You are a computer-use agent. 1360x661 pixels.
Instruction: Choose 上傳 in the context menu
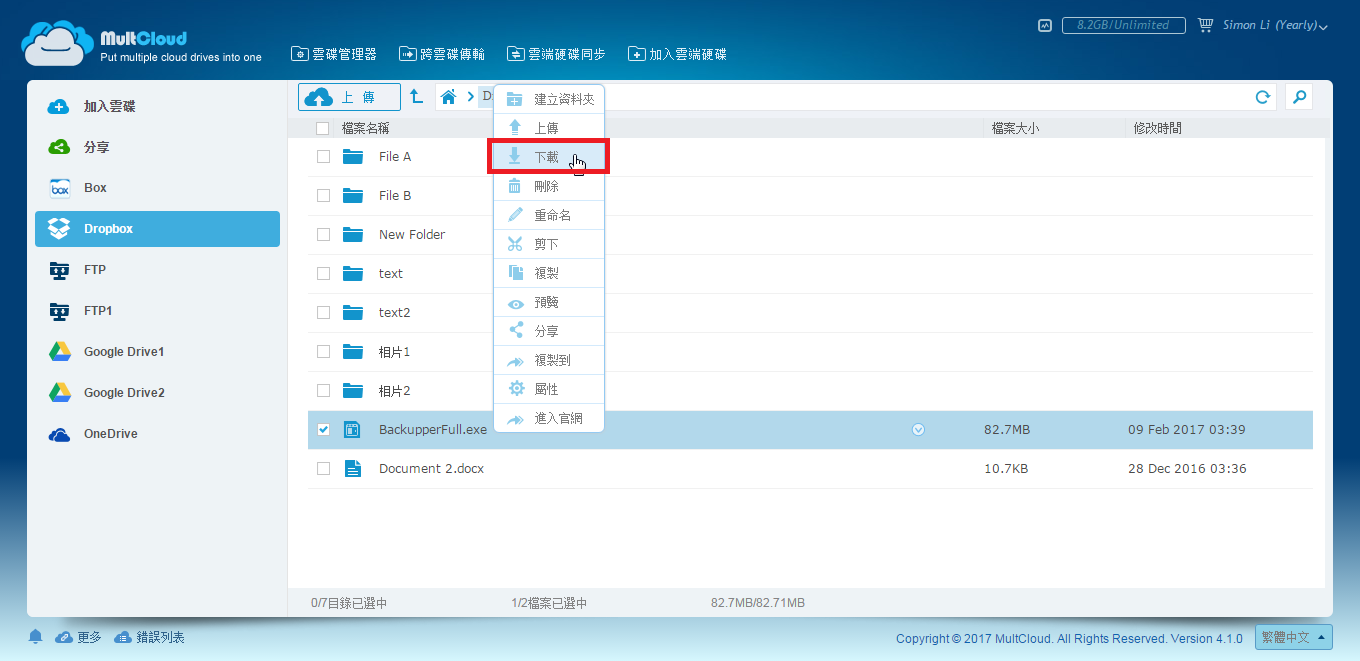[x=549, y=128]
